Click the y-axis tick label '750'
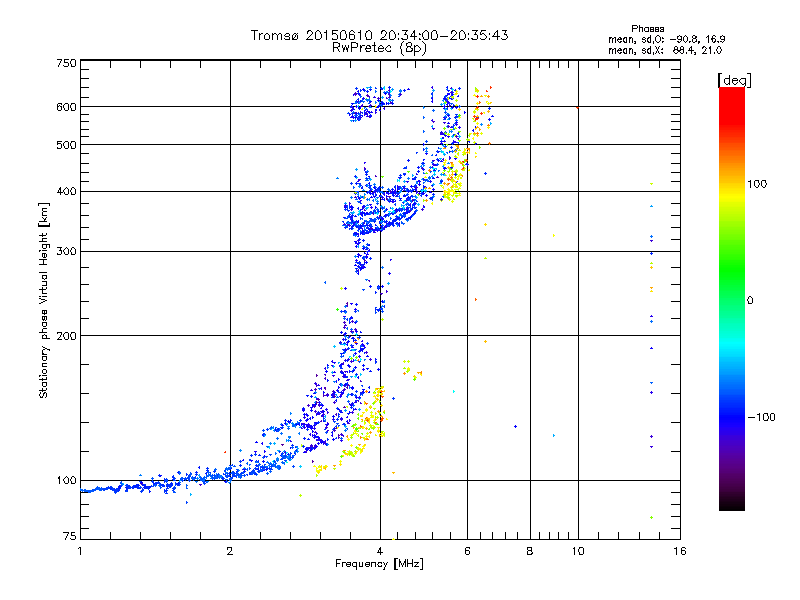 [66, 63]
